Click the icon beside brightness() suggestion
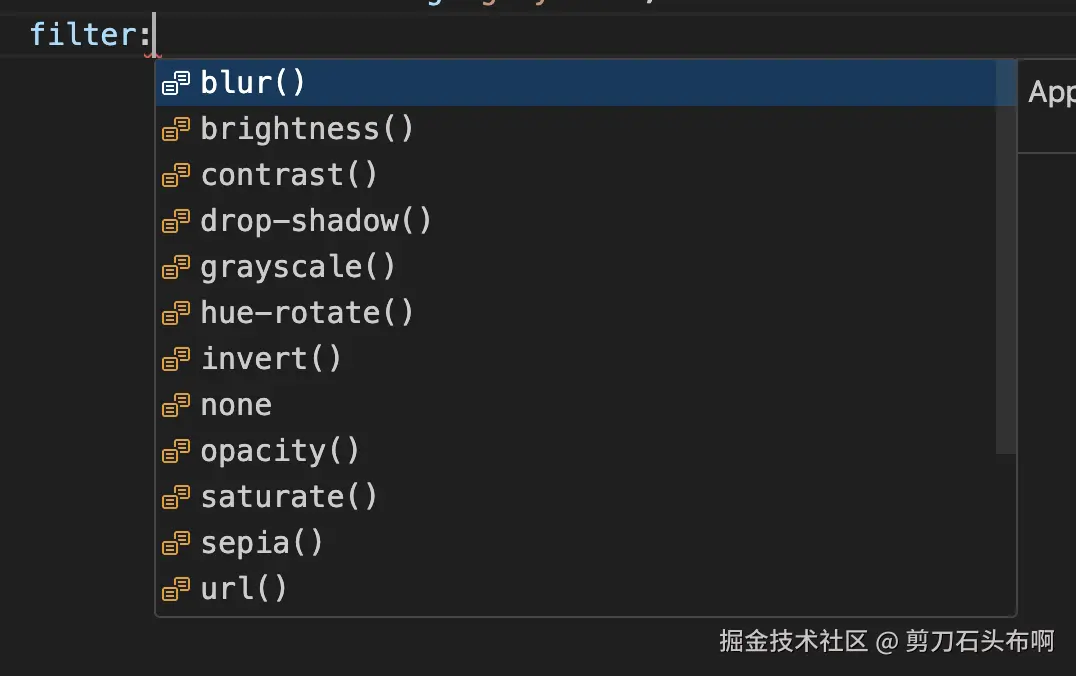This screenshot has width=1076, height=676. click(176, 129)
